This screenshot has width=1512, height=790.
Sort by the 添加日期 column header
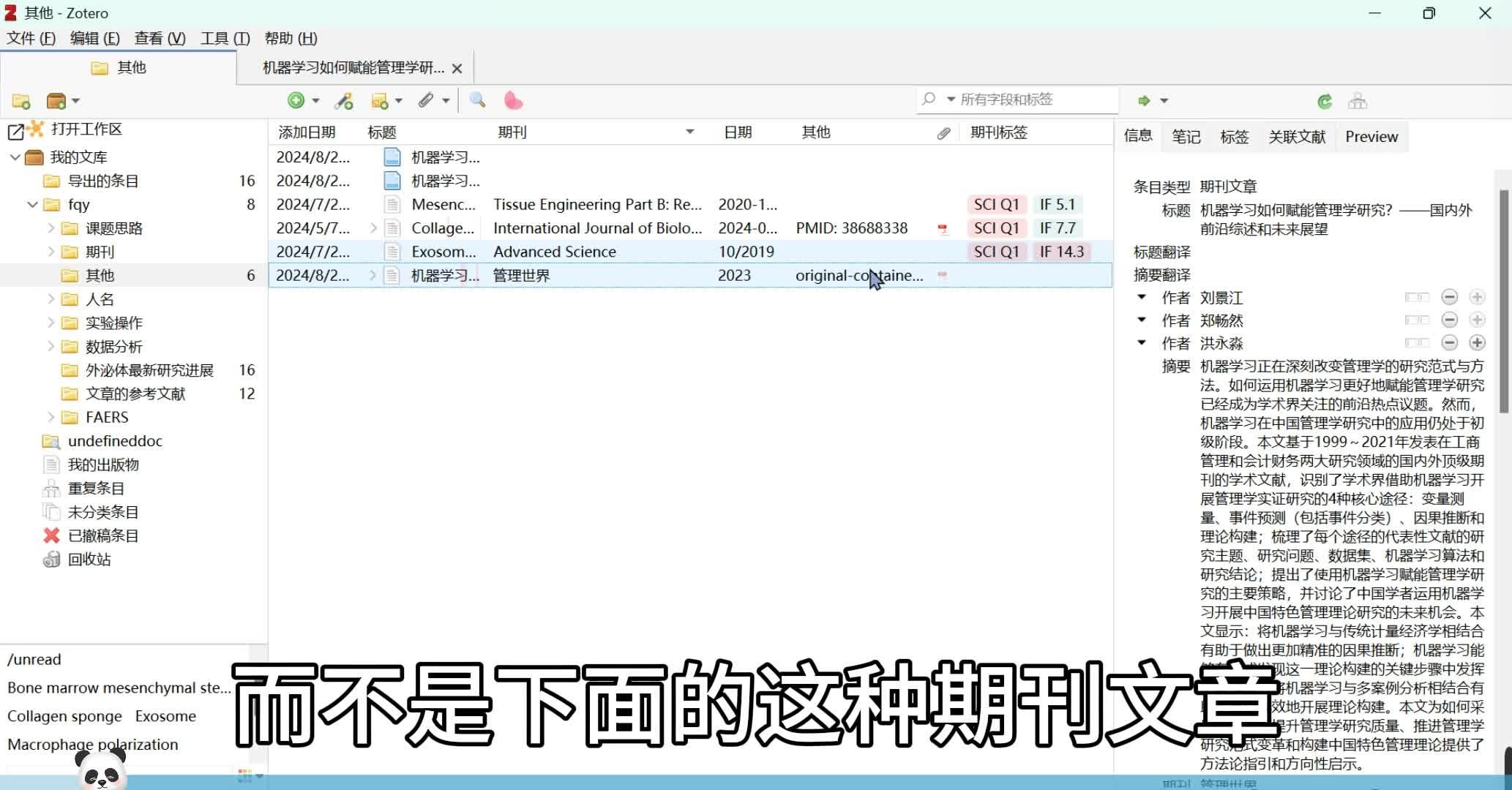(x=306, y=132)
